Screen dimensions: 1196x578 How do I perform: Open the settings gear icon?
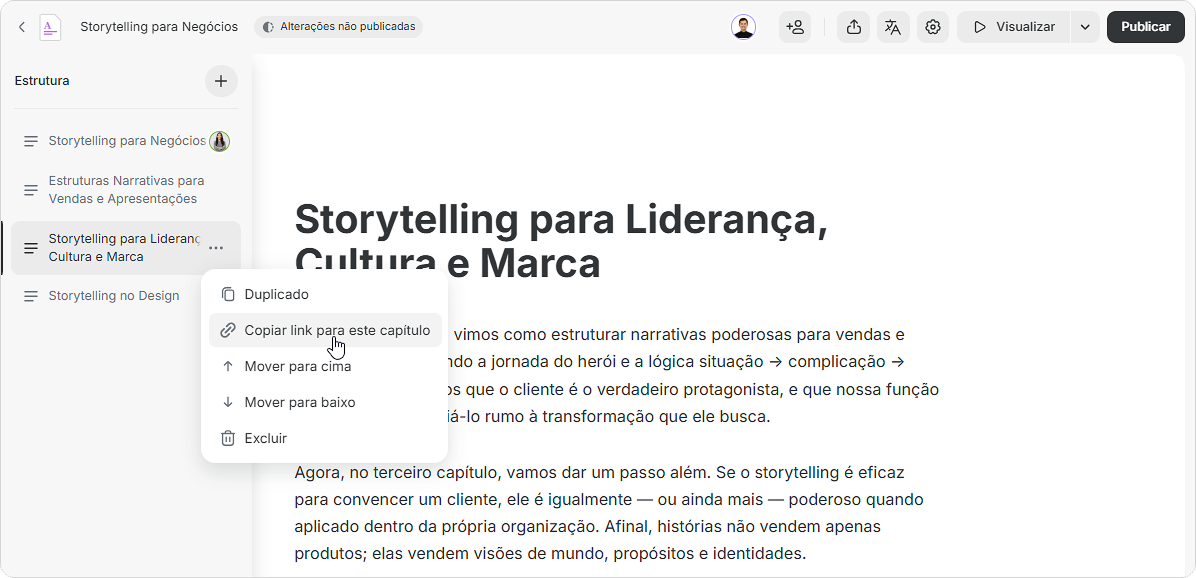(x=933, y=27)
